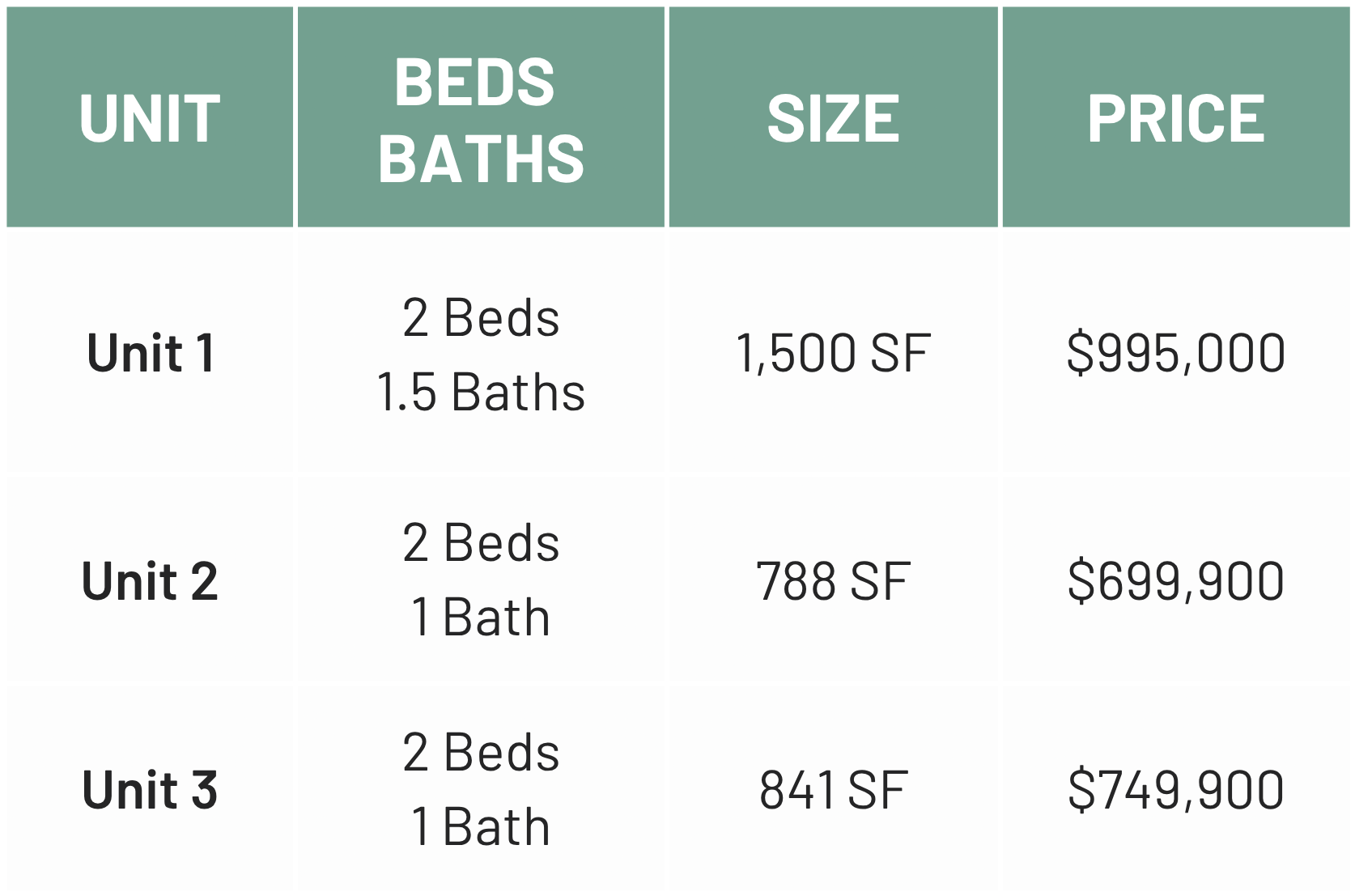Click the $995,000 price
Viewport: 1355px width, 896px height.
coord(1175,353)
